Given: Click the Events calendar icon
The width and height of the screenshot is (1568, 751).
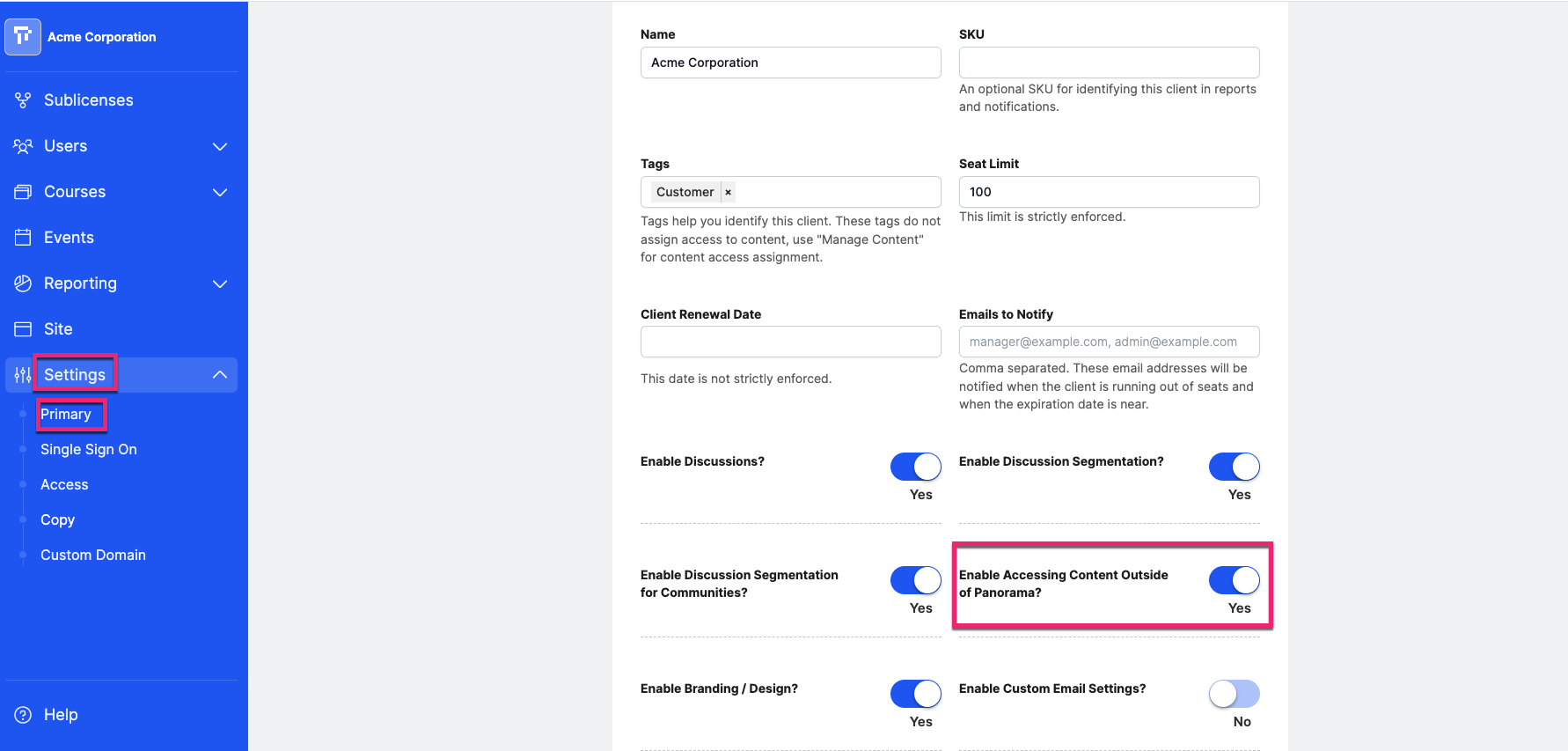Looking at the screenshot, I should tap(23, 238).
